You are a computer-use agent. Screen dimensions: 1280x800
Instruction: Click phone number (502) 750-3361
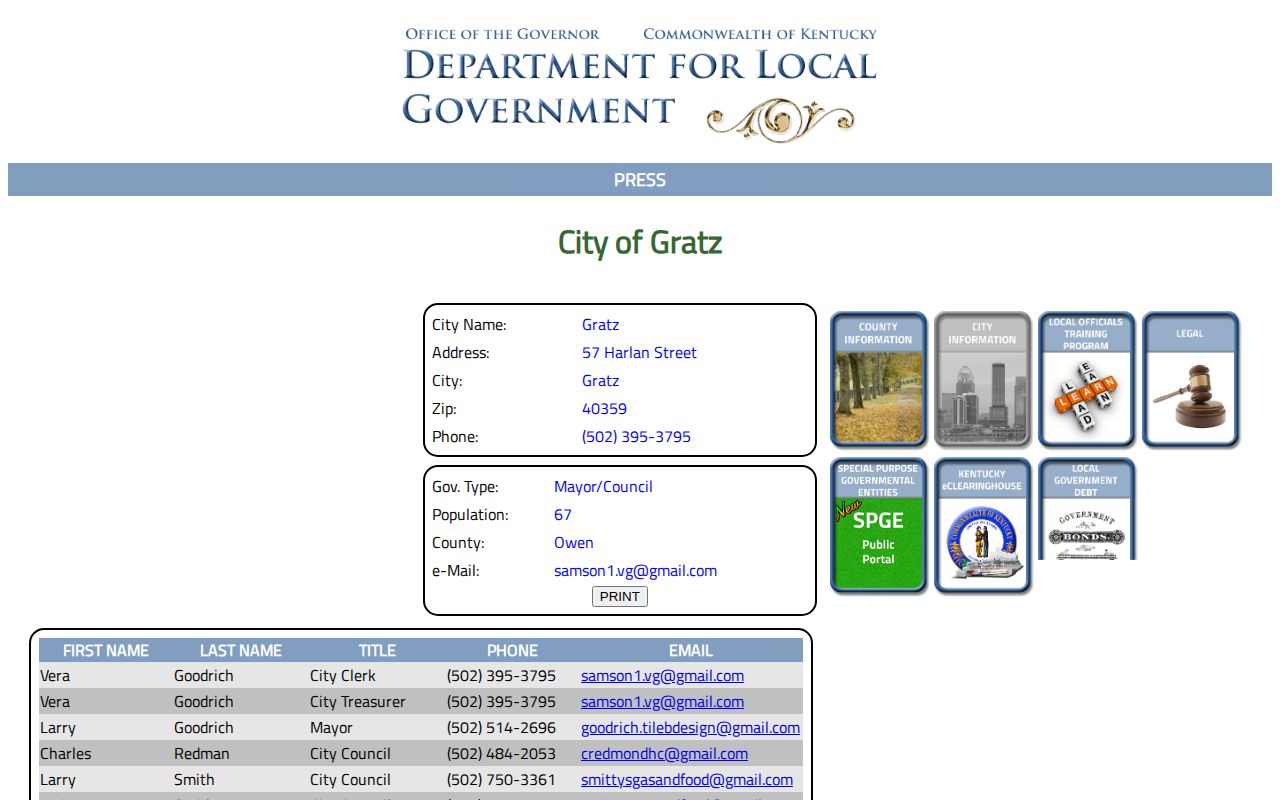click(501, 780)
